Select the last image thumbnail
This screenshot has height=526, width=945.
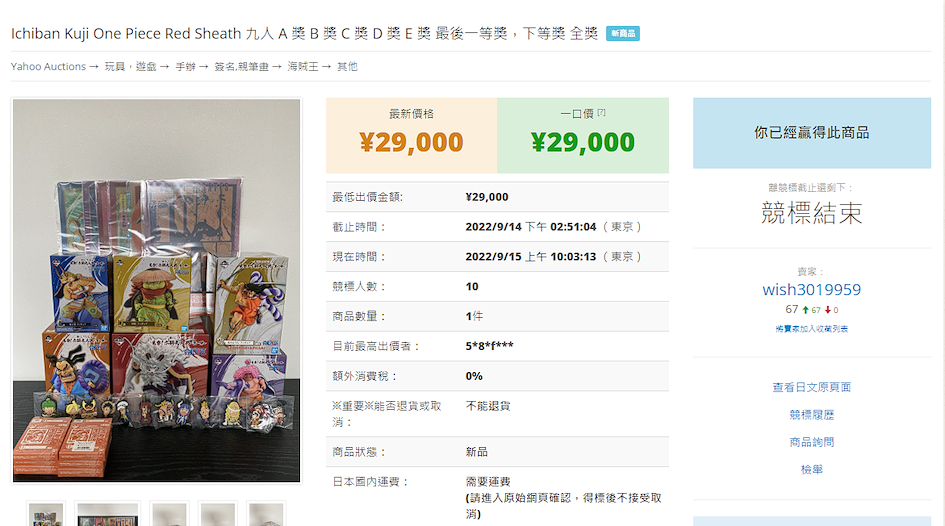[x=266, y=514]
